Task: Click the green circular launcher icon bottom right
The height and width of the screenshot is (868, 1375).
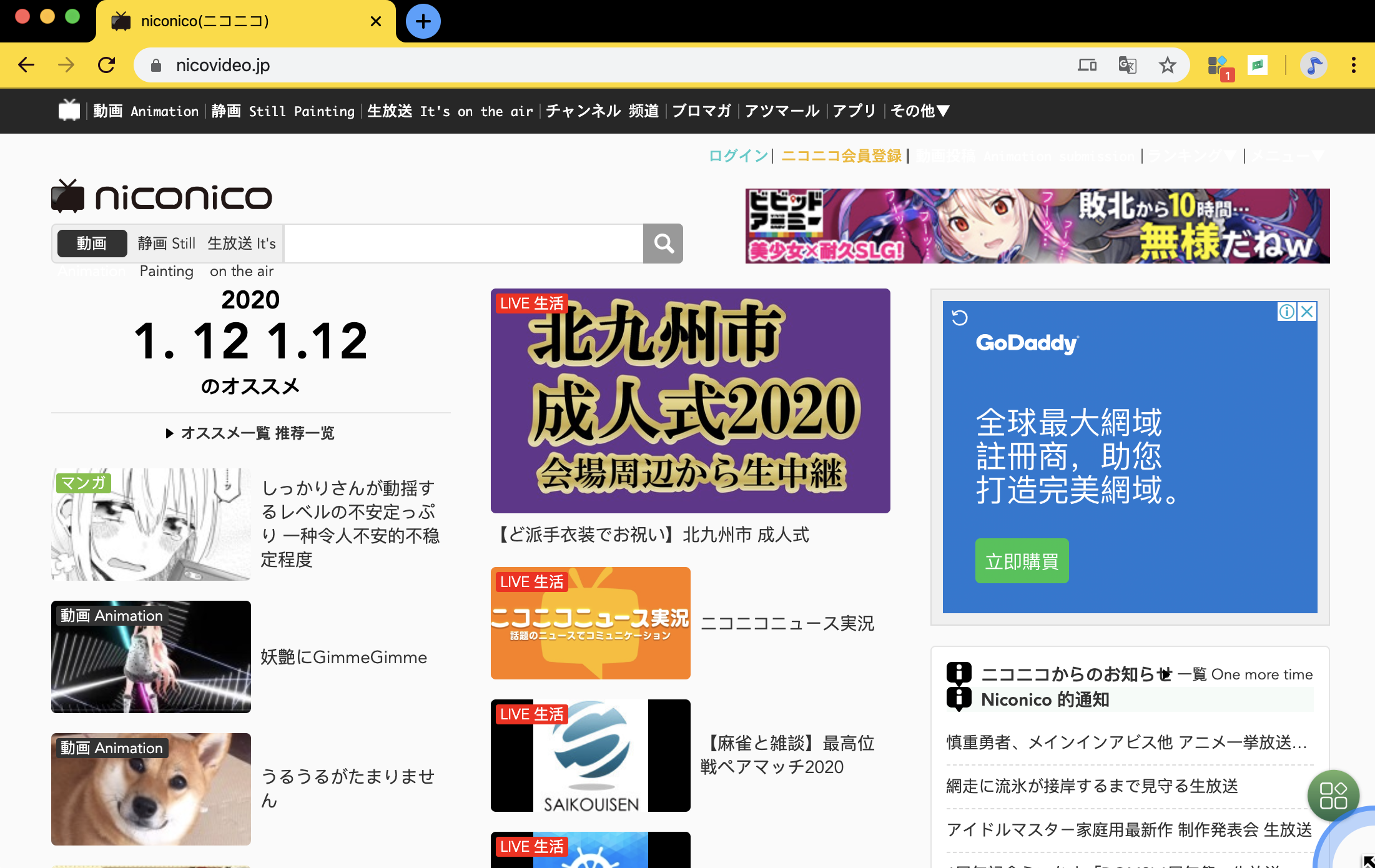Action: point(1334,796)
